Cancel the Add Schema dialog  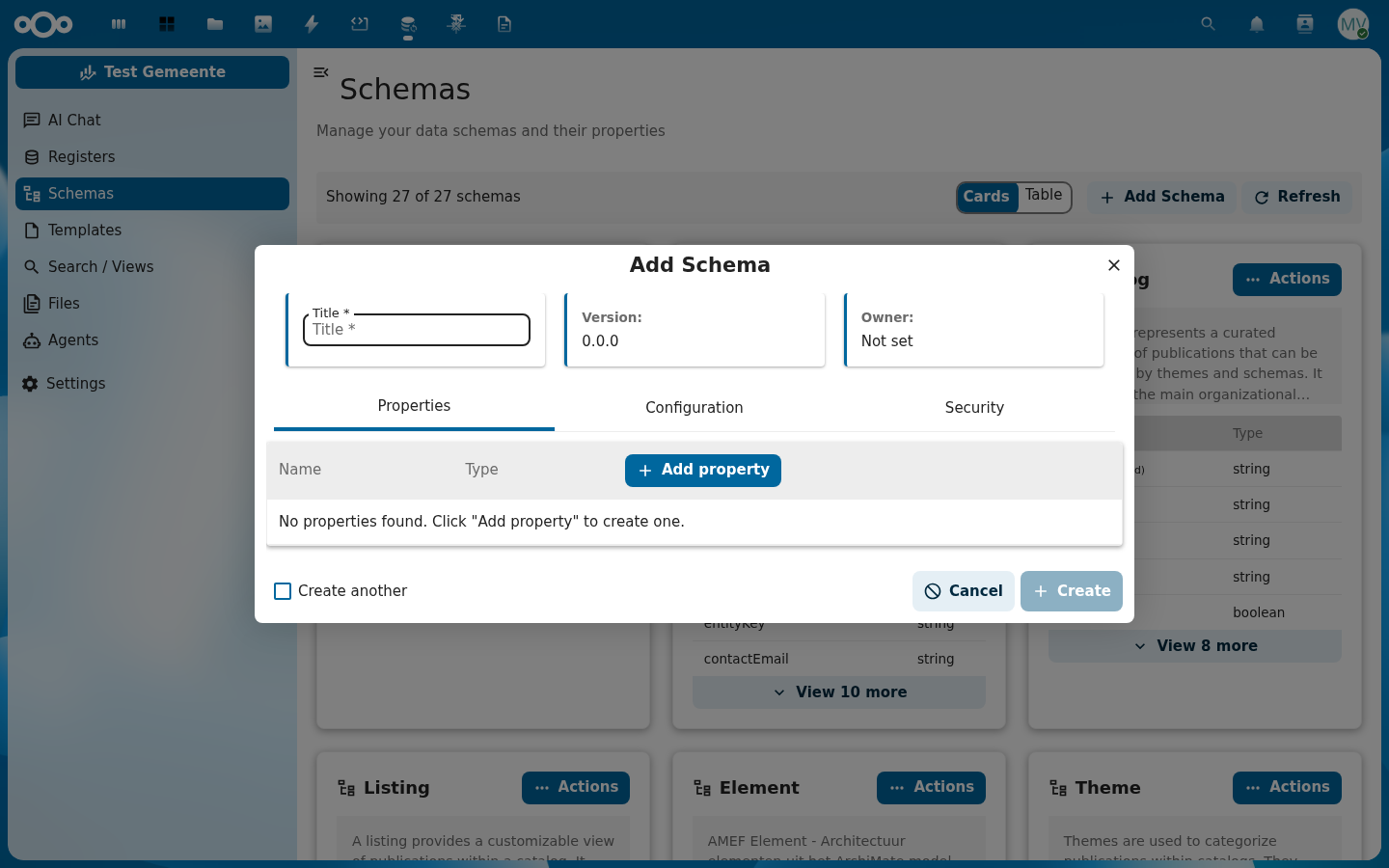964,591
